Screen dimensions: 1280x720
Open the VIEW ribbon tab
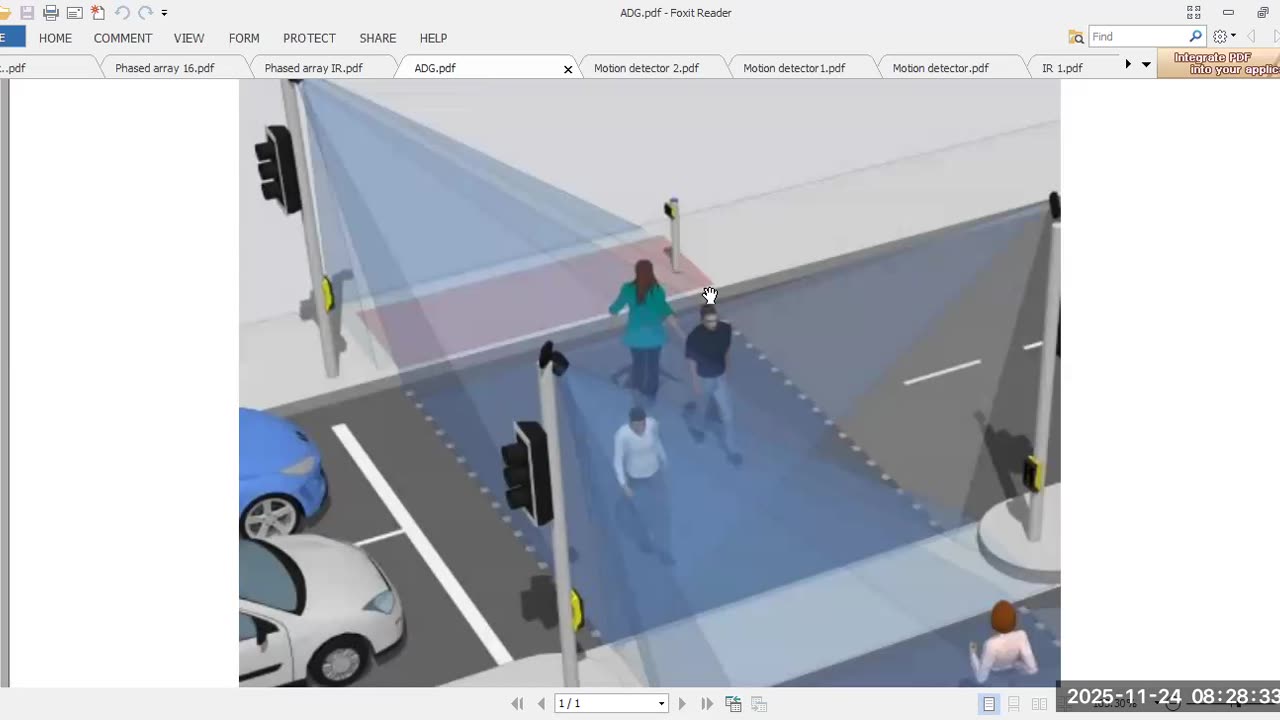point(189,38)
